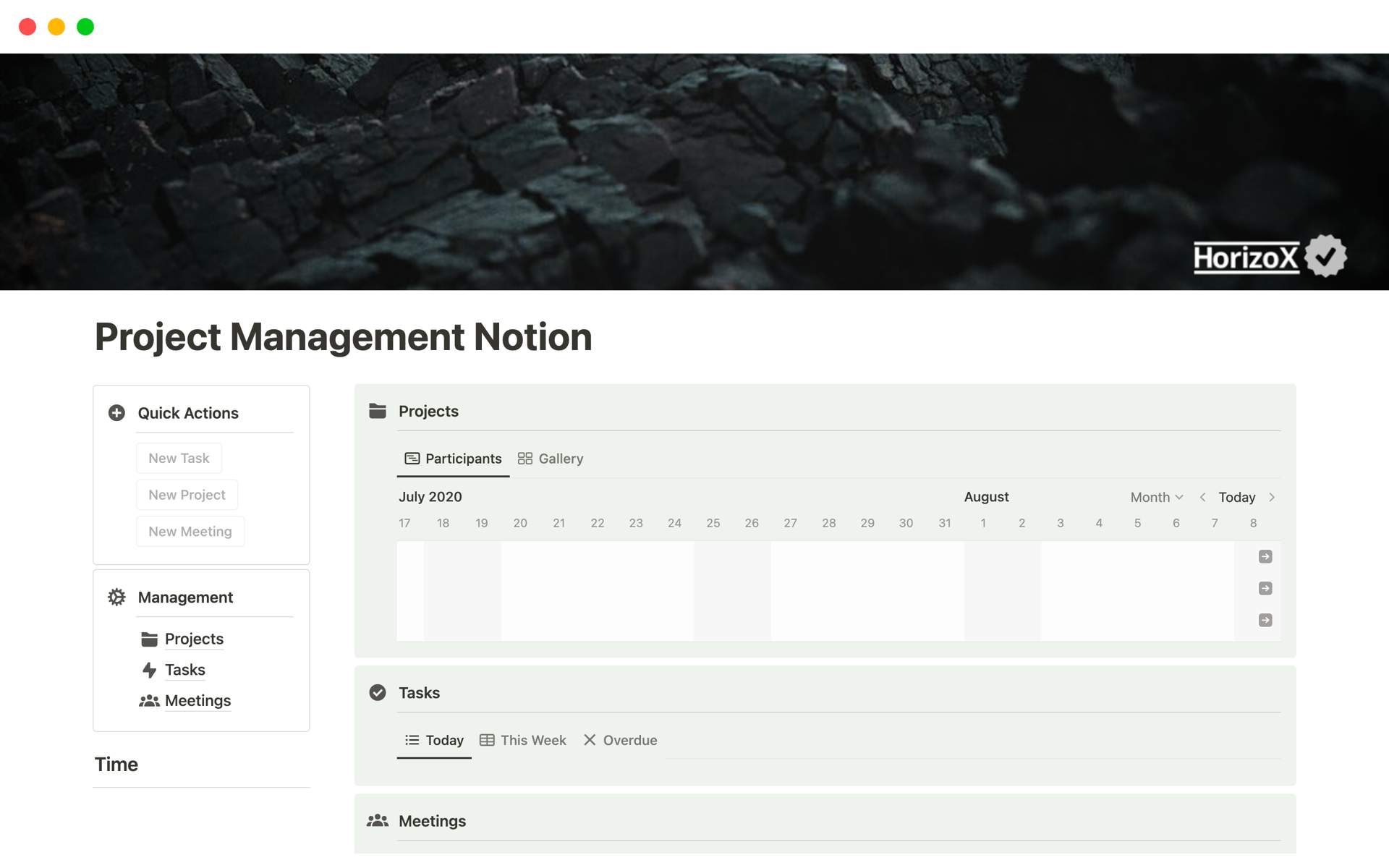
Task: Go to next timeline period chevron
Action: (1272, 497)
